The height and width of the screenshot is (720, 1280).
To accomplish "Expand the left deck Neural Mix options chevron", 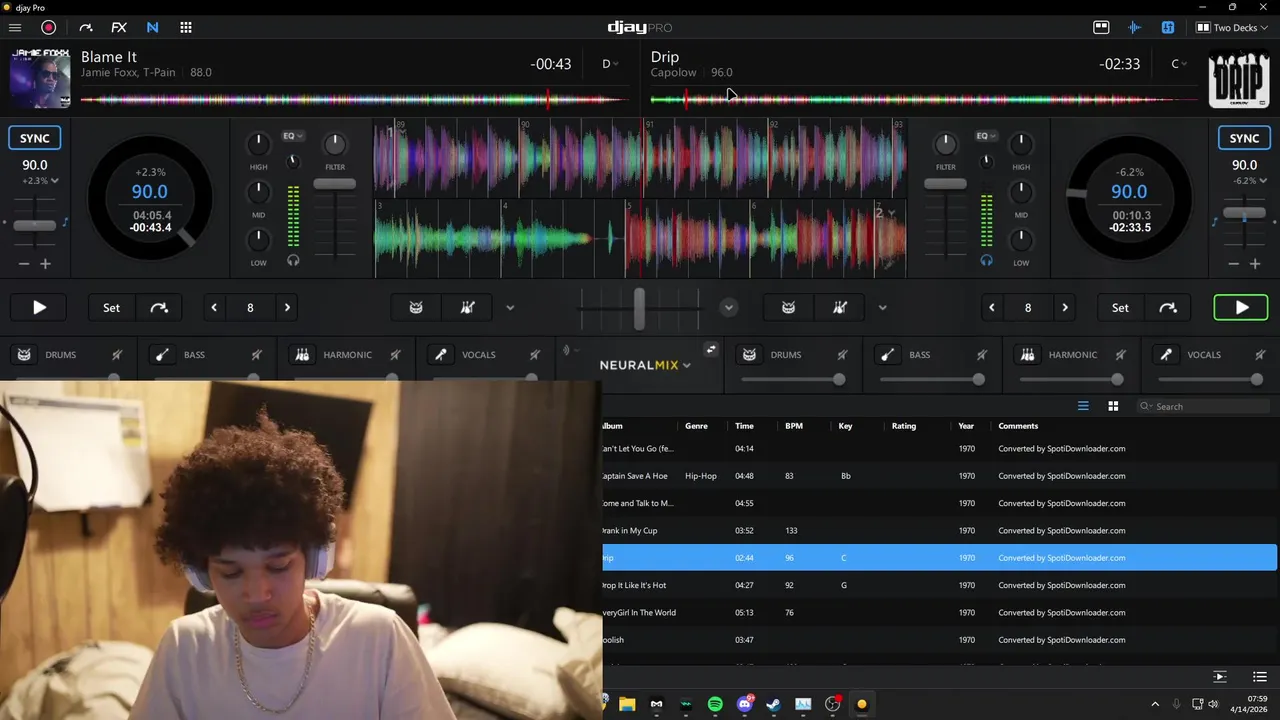I will pos(510,308).
